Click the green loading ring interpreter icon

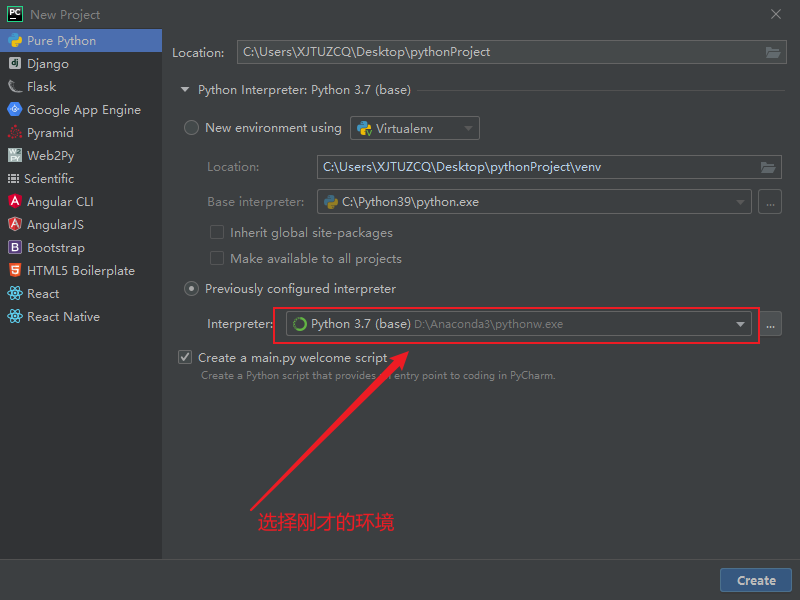click(x=299, y=324)
